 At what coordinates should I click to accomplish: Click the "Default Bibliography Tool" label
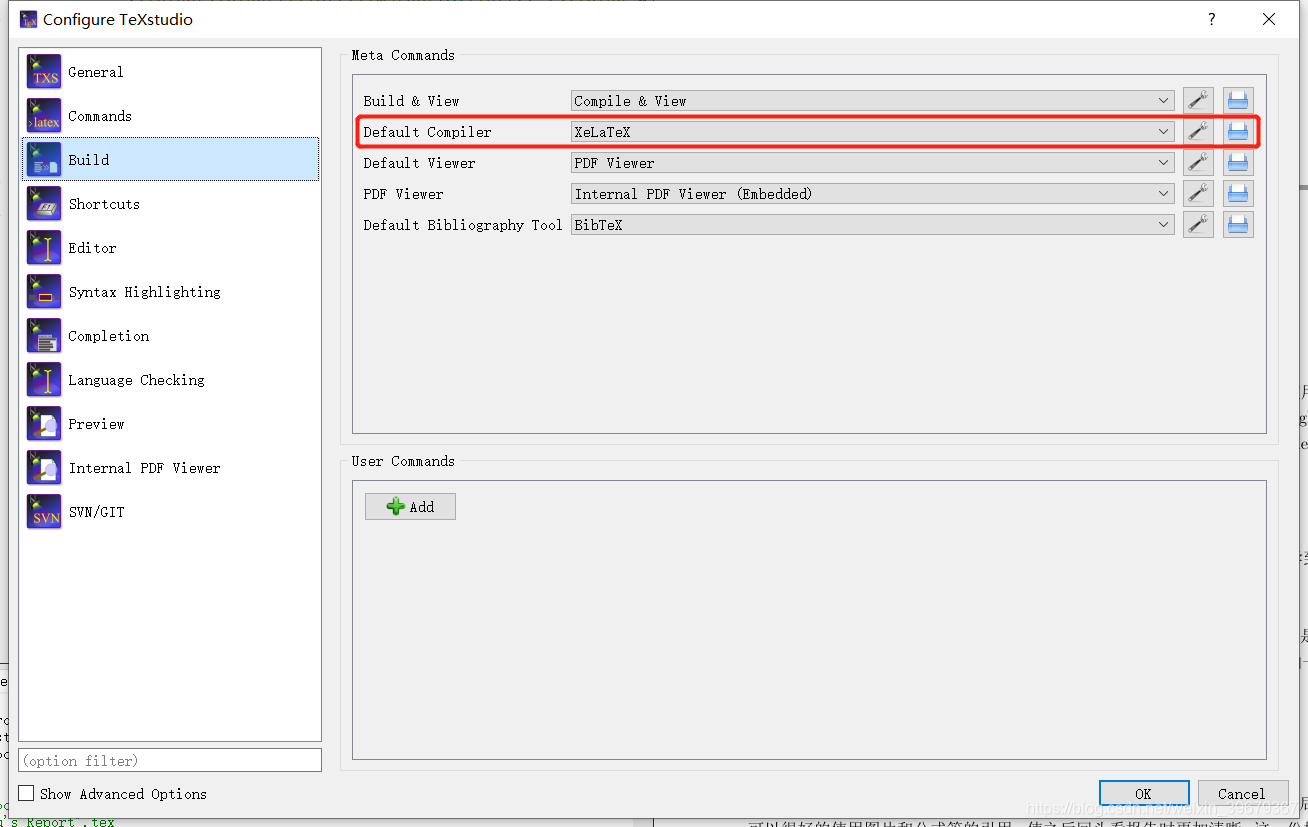click(463, 225)
